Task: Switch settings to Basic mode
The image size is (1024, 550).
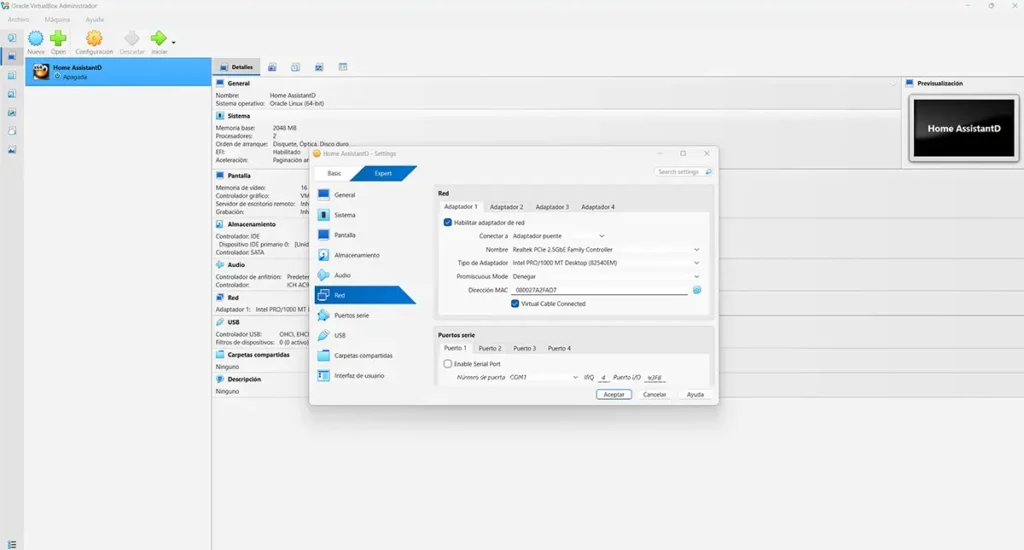Action: pos(334,174)
